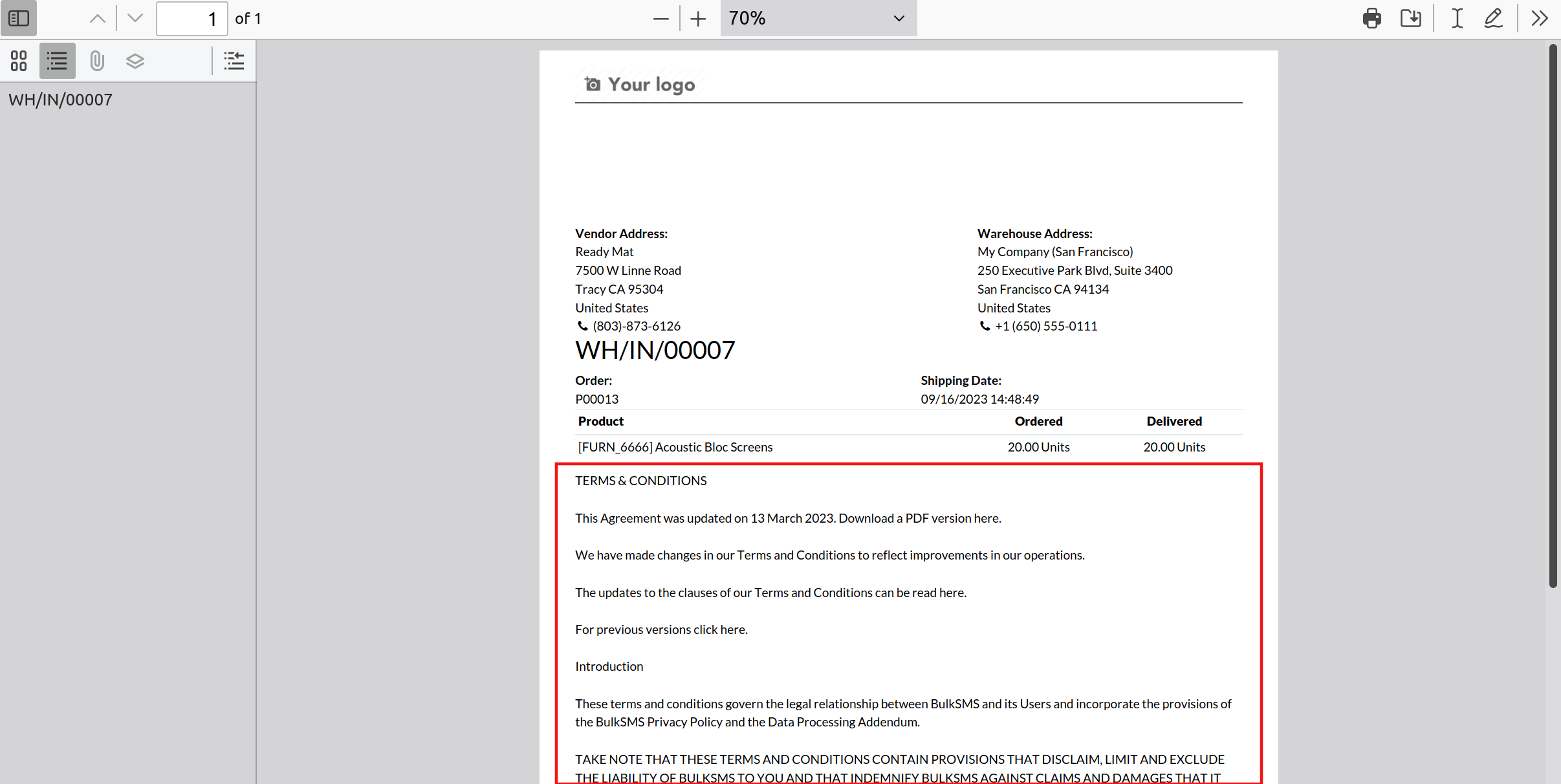Select the text annotation tool
Image resolution: width=1561 pixels, height=784 pixels.
pos(1457,18)
